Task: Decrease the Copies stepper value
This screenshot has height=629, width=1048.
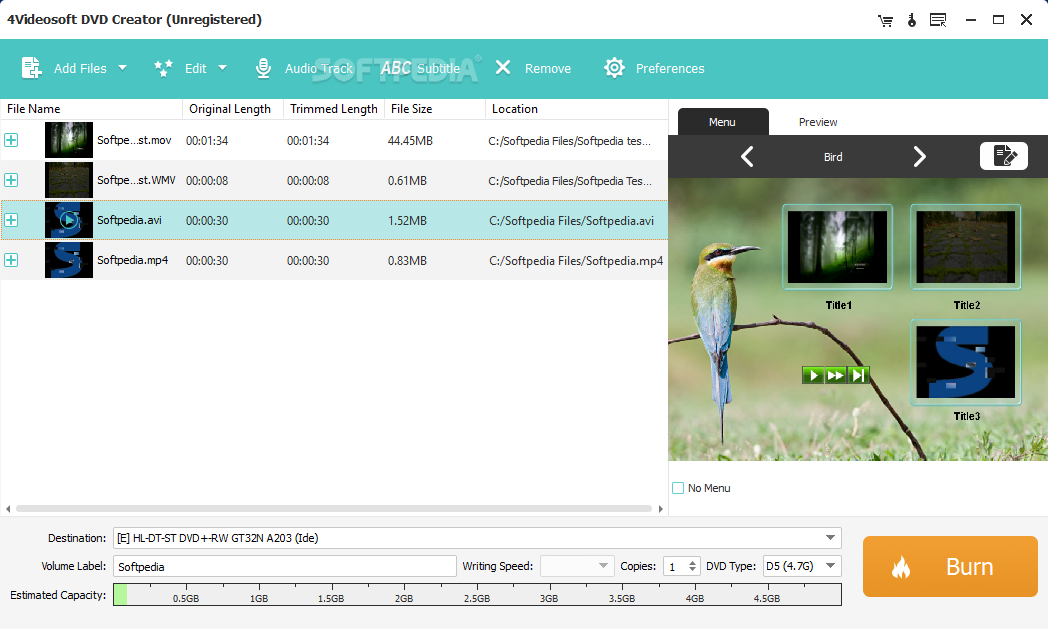Action: [x=692, y=570]
